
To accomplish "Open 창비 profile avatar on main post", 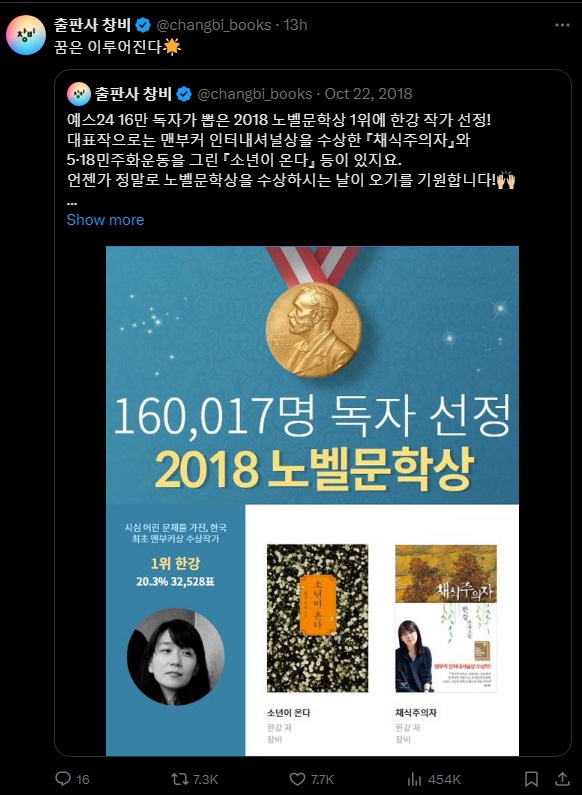I will [x=26, y=35].
